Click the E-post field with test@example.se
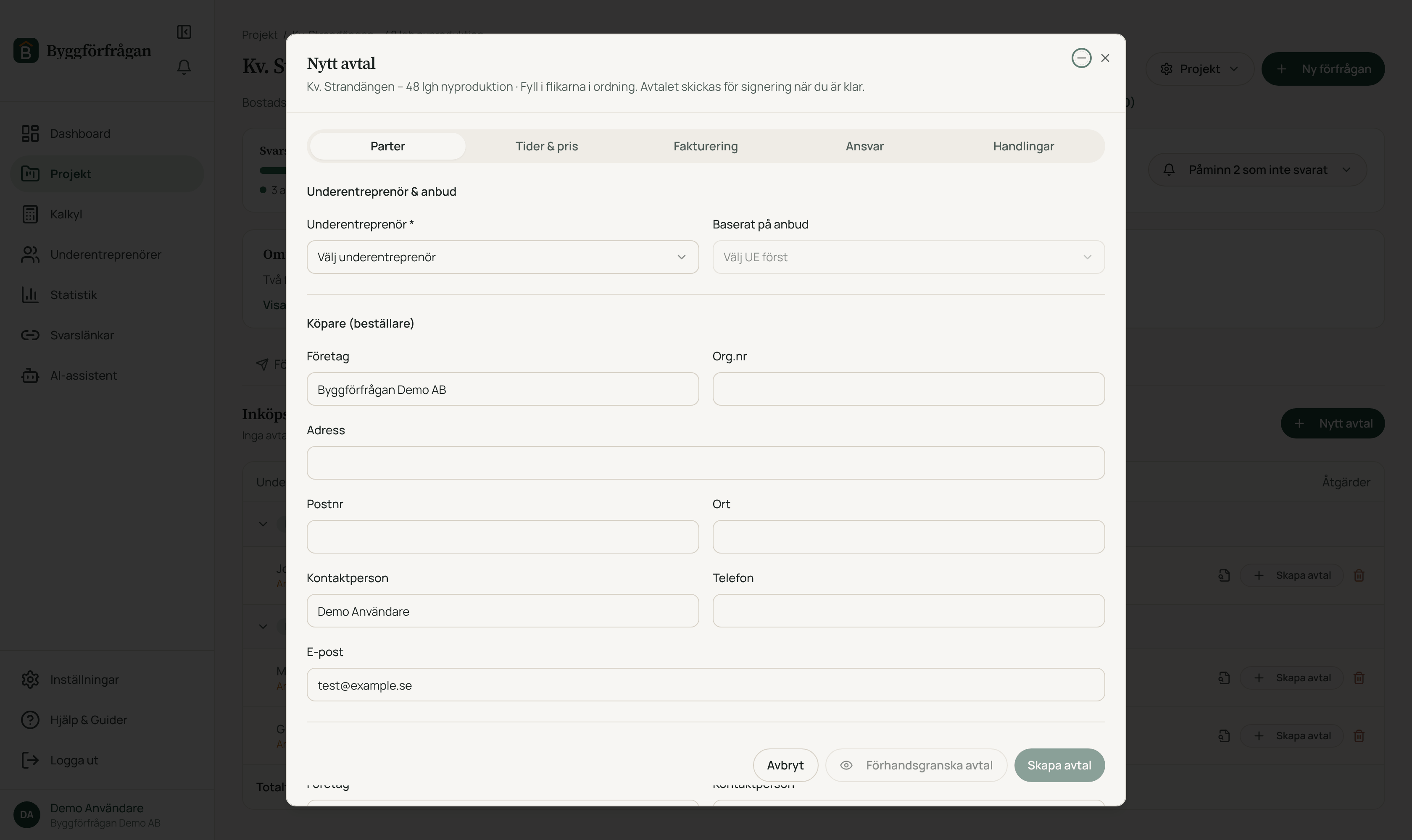The image size is (1412, 840). 706,685
